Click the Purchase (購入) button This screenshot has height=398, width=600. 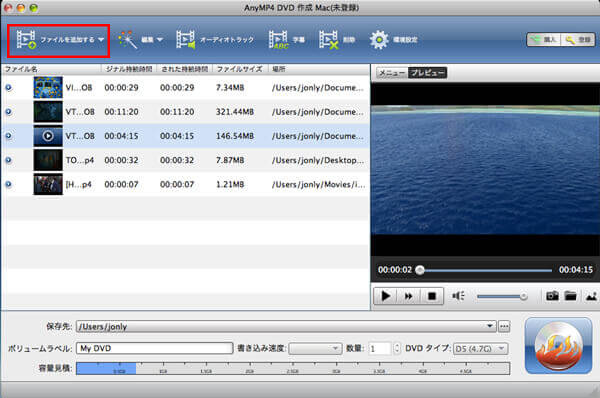[544, 40]
